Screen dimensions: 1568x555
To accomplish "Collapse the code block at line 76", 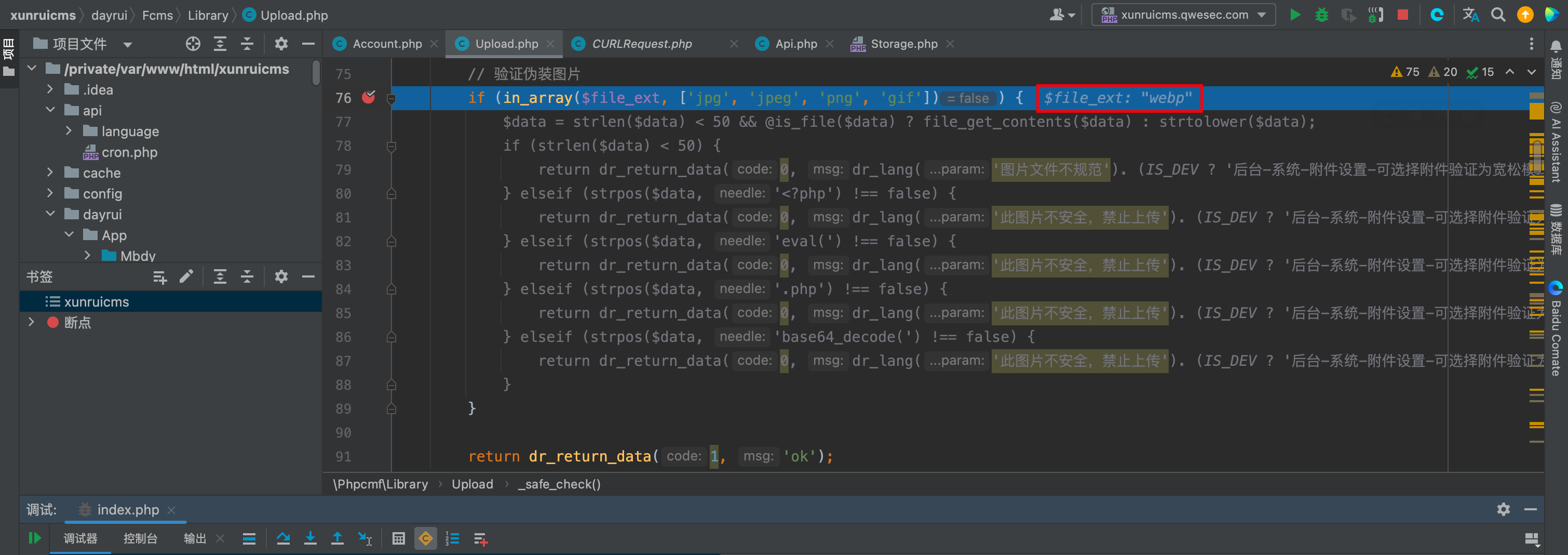I will [391, 98].
